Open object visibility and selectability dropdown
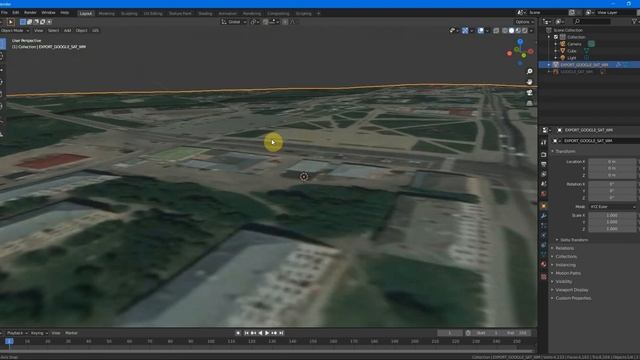This screenshot has width=640, height=360. [453, 31]
